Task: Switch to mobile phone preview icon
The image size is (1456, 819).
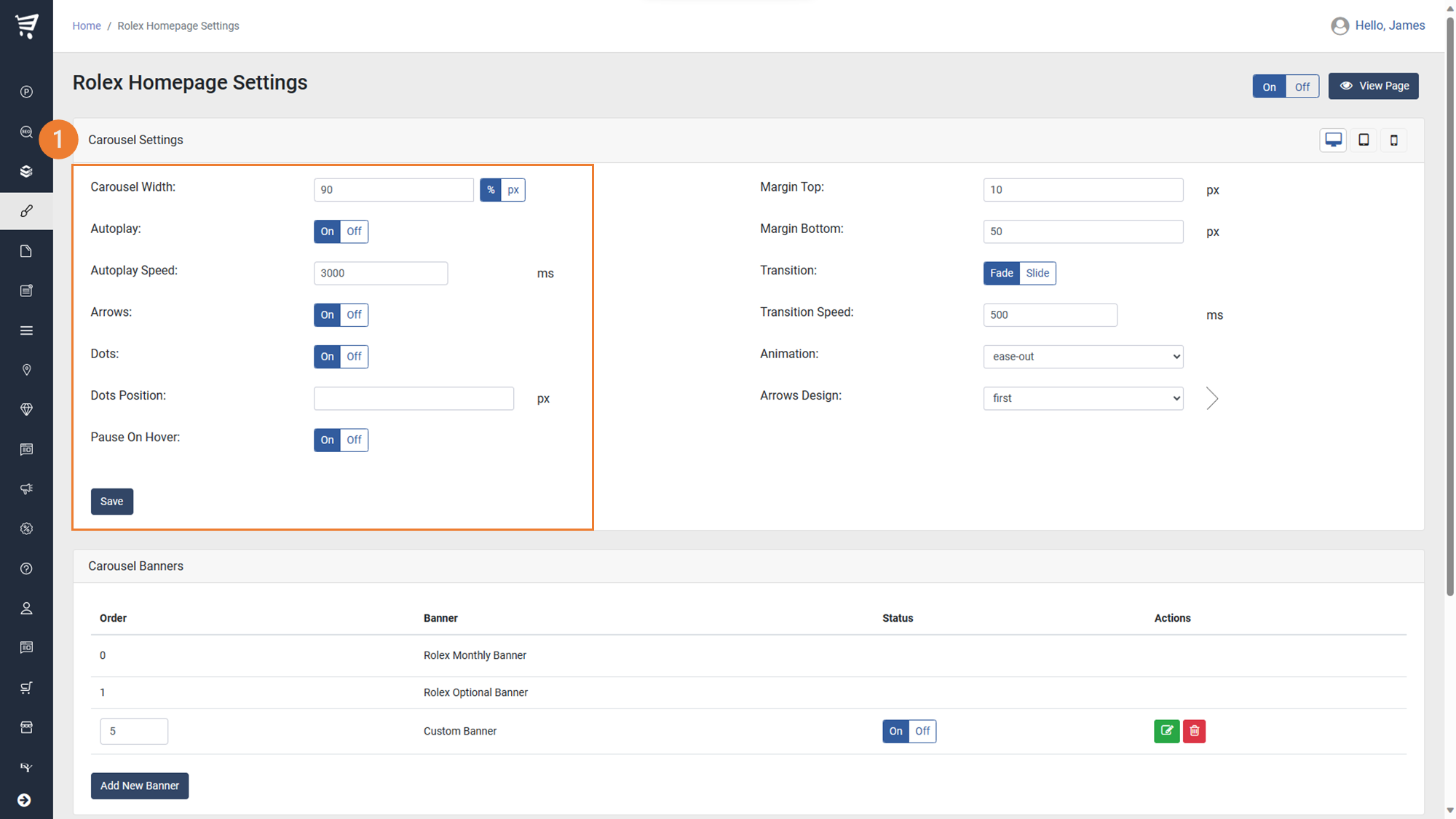Action: 1393,140
